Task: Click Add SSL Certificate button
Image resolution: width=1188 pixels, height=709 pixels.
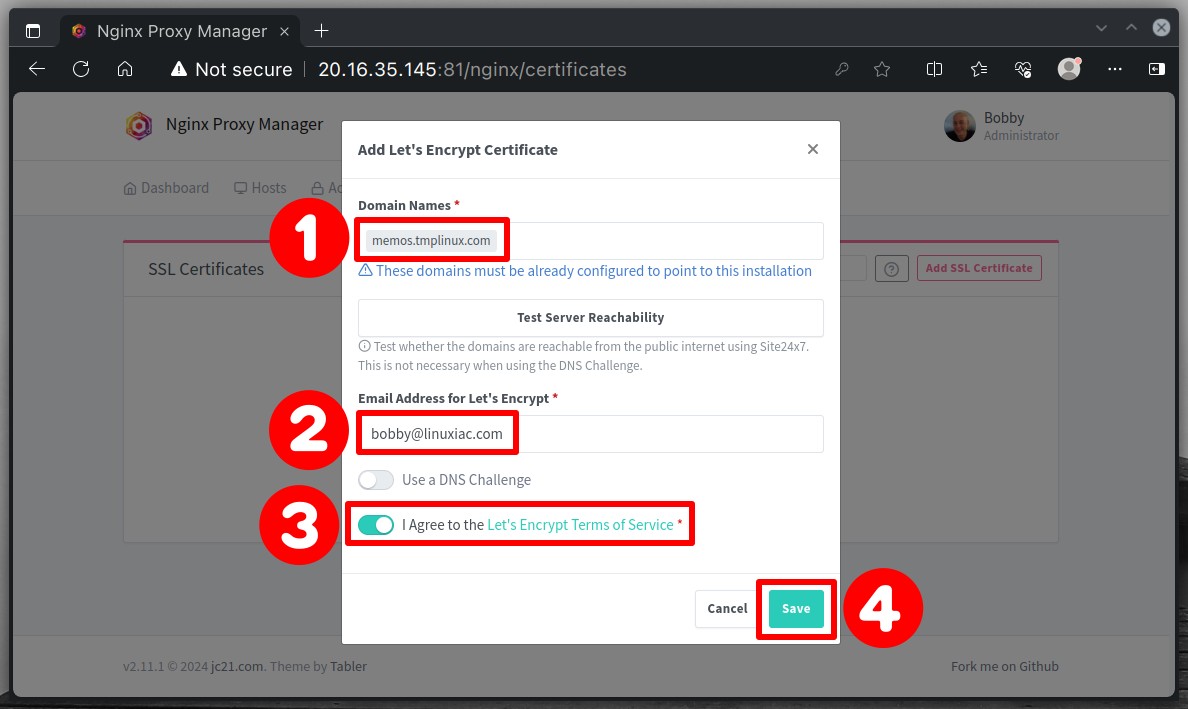Action: pyautogui.click(x=979, y=268)
